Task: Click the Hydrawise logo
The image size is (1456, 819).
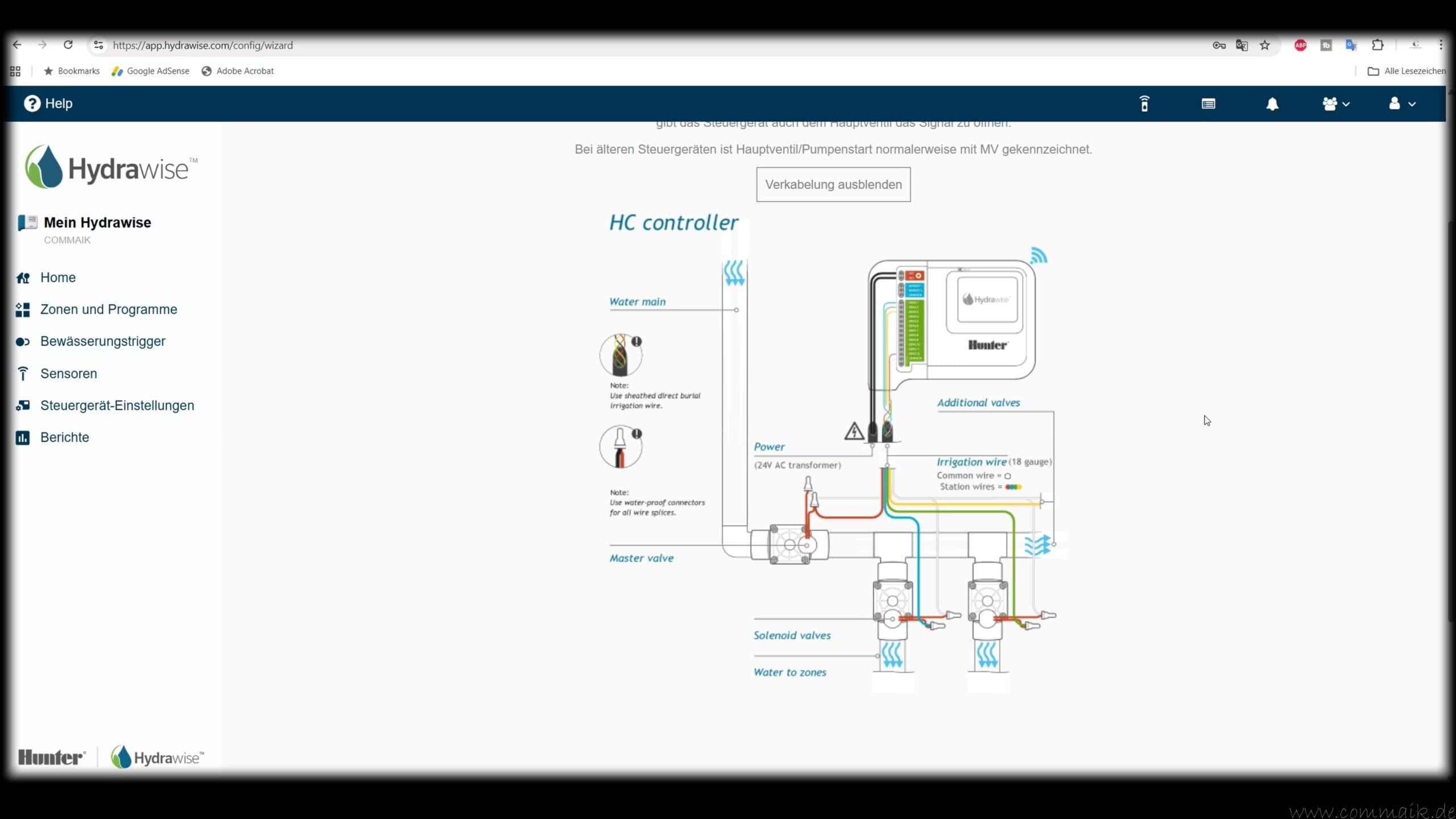Action: pos(111,166)
